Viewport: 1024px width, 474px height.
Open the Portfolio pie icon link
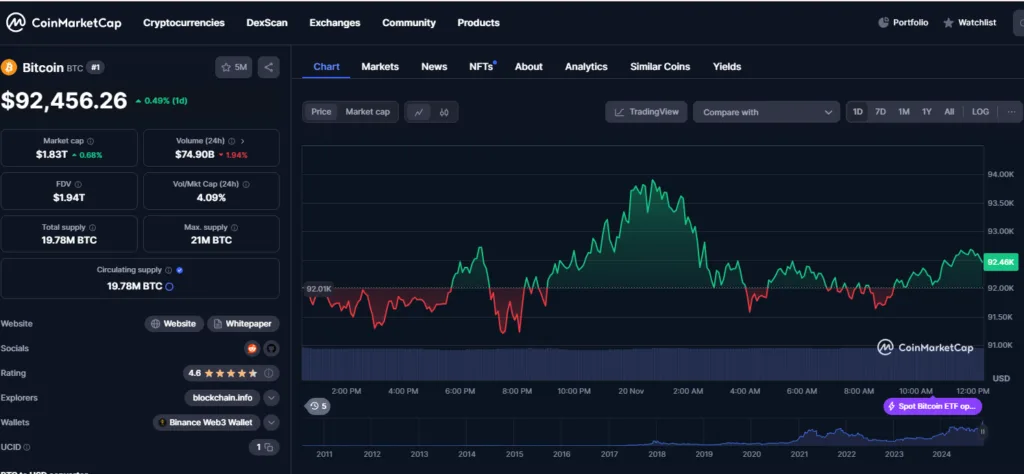[x=903, y=23]
